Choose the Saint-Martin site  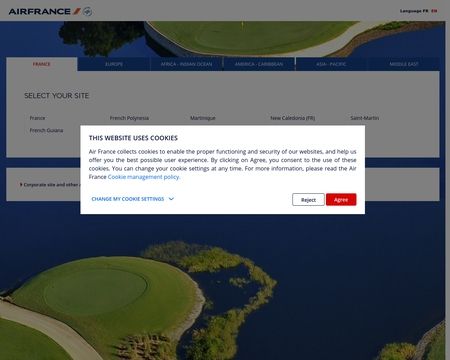[x=365, y=118]
